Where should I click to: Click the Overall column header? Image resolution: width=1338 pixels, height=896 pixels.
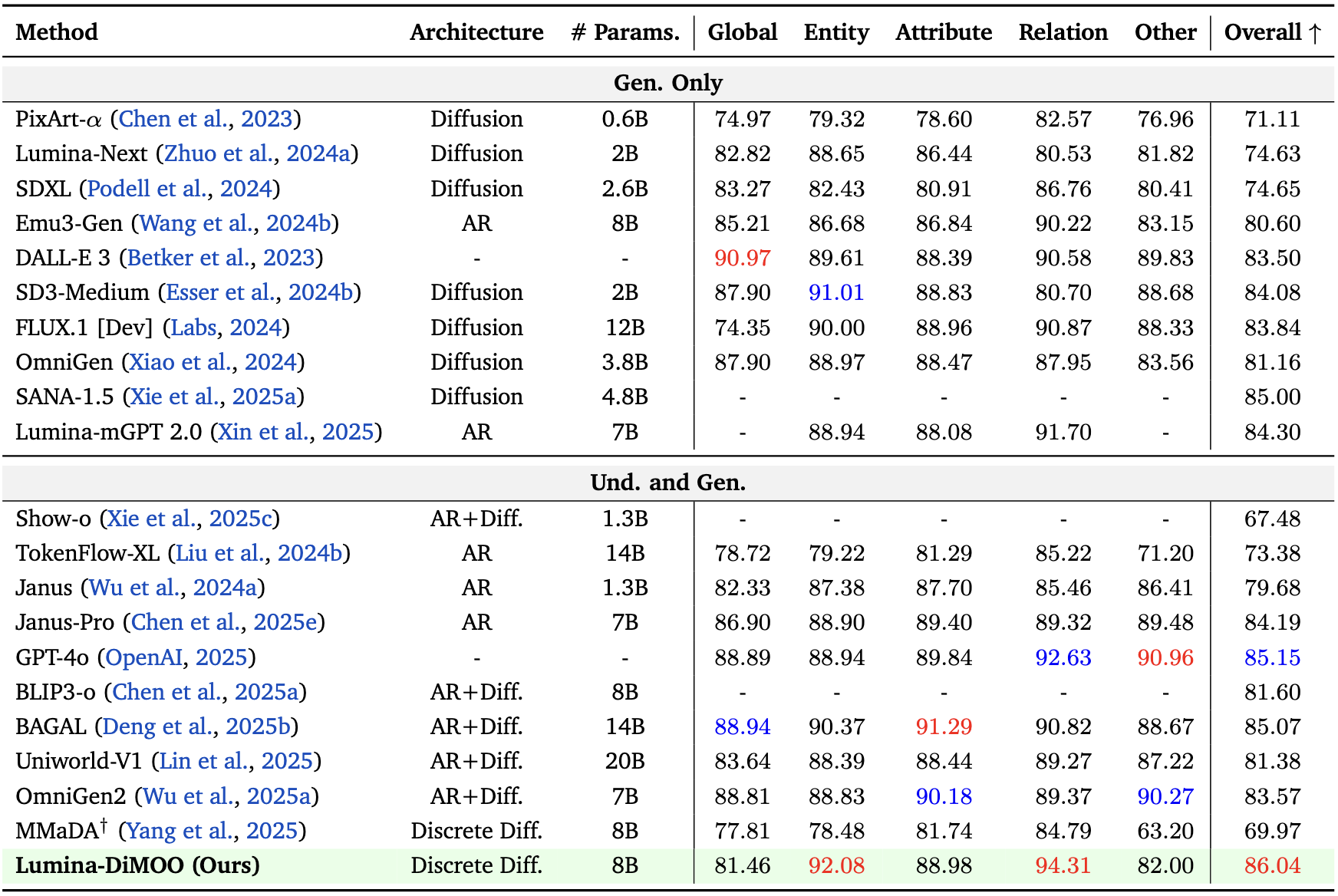[1271, 32]
